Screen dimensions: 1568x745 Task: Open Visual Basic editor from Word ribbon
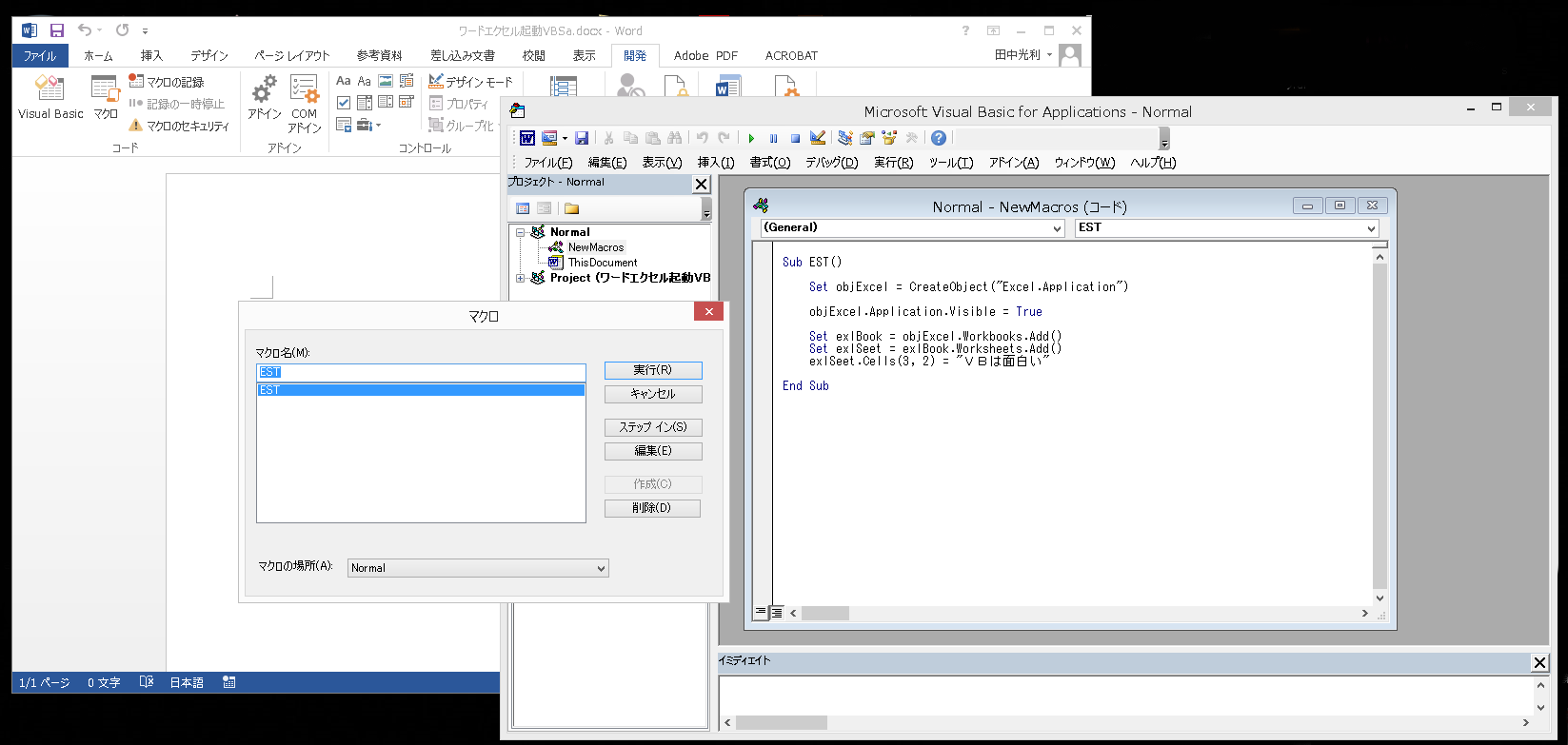pos(50,98)
